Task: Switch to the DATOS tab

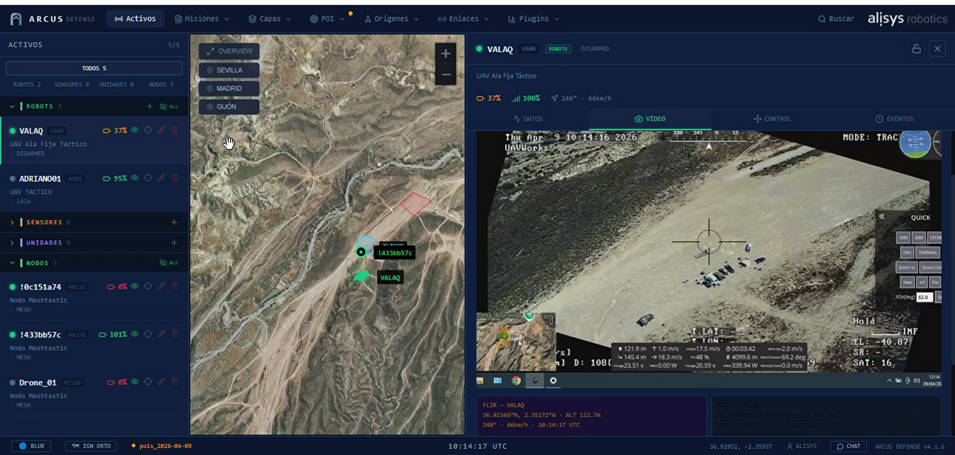Action: pyautogui.click(x=528, y=119)
